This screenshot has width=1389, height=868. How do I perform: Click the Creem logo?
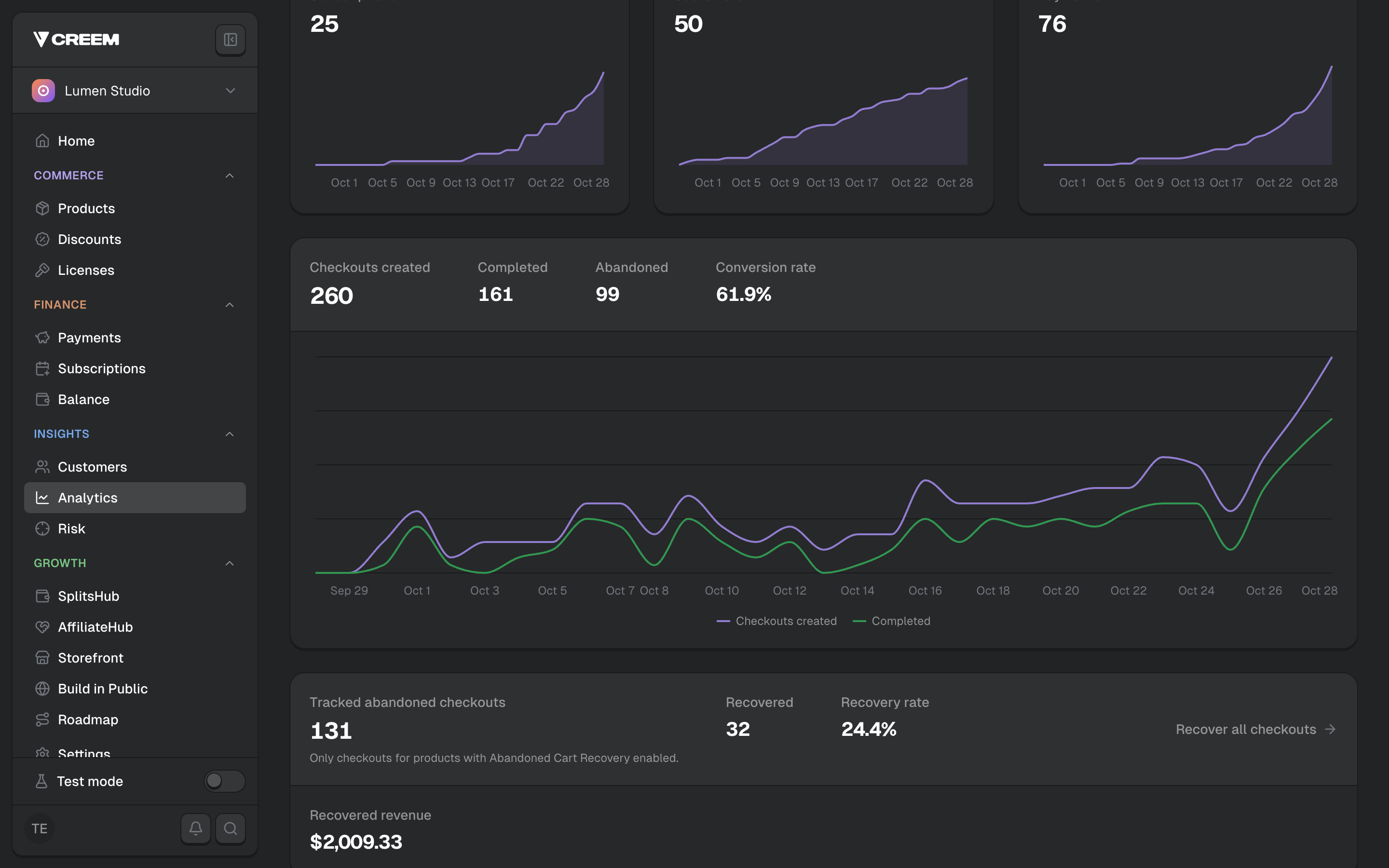(76, 40)
